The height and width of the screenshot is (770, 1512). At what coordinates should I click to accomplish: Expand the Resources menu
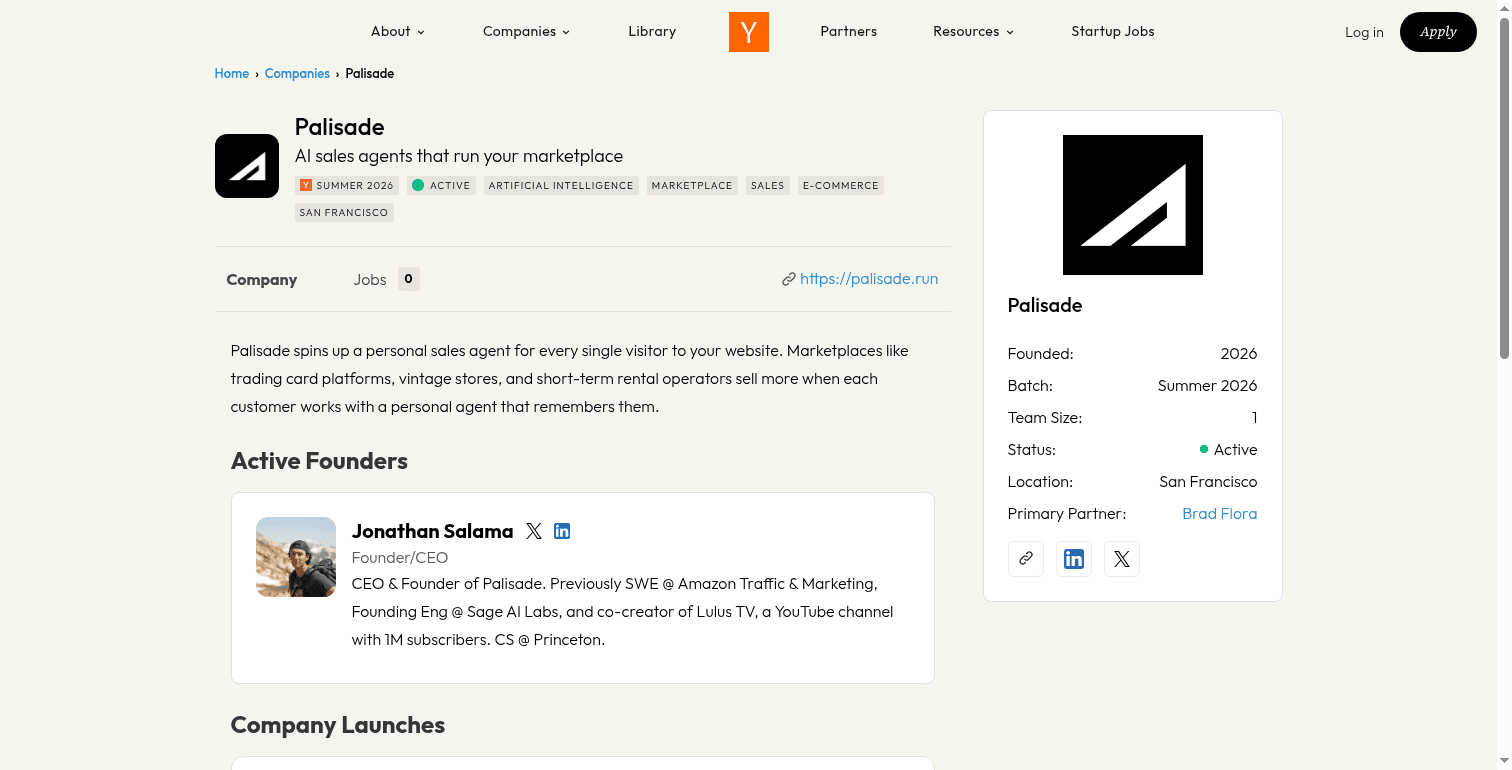[x=973, y=31]
